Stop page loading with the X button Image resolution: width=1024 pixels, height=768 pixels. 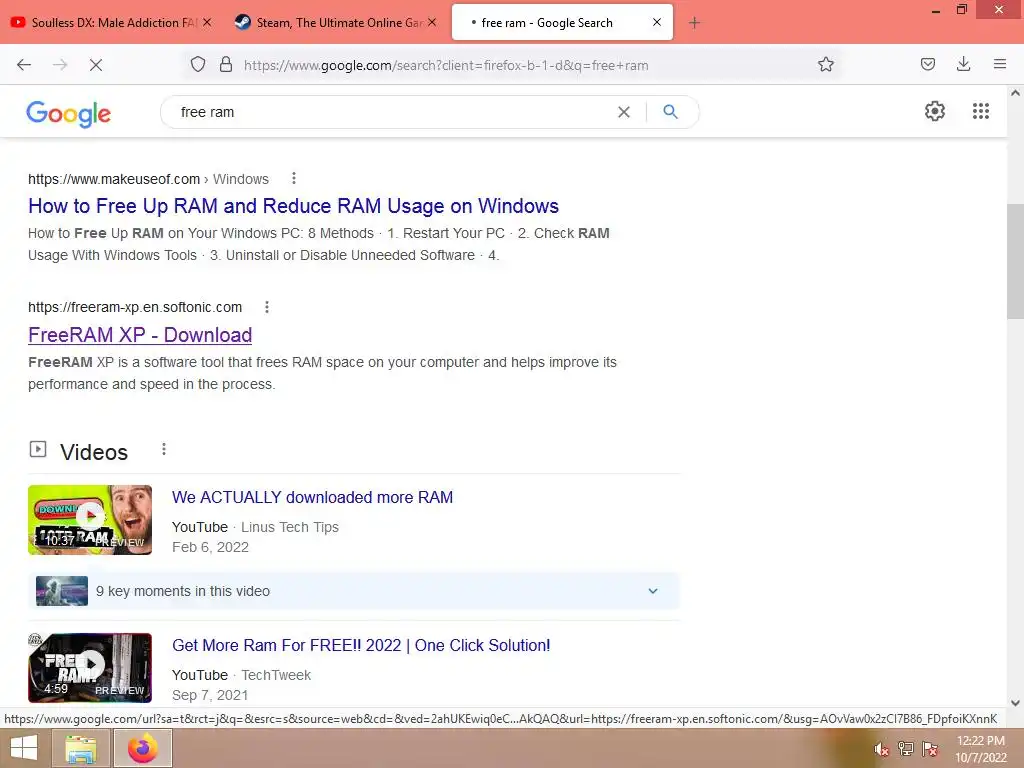95,65
